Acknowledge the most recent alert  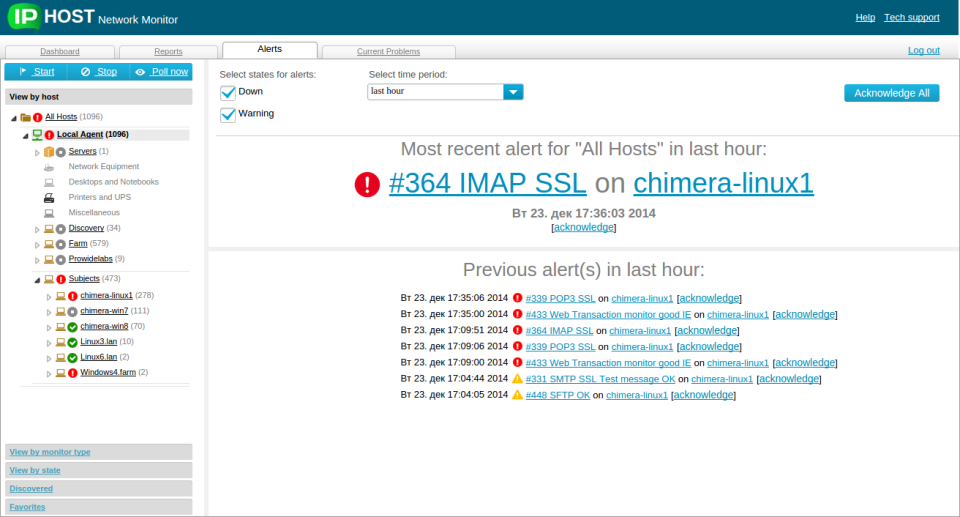coord(583,227)
